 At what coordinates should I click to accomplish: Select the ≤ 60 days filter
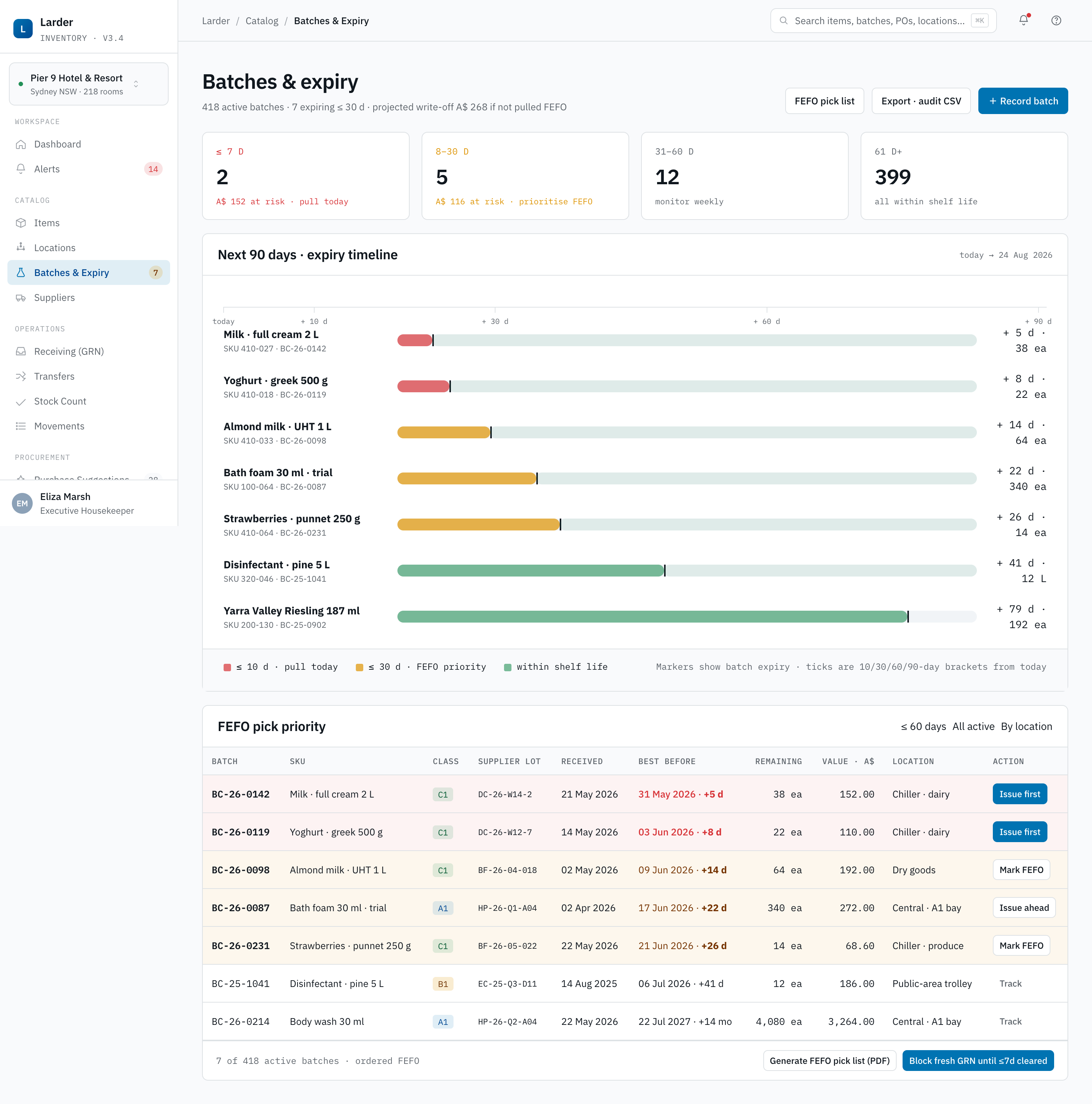pyautogui.click(x=923, y=726)
